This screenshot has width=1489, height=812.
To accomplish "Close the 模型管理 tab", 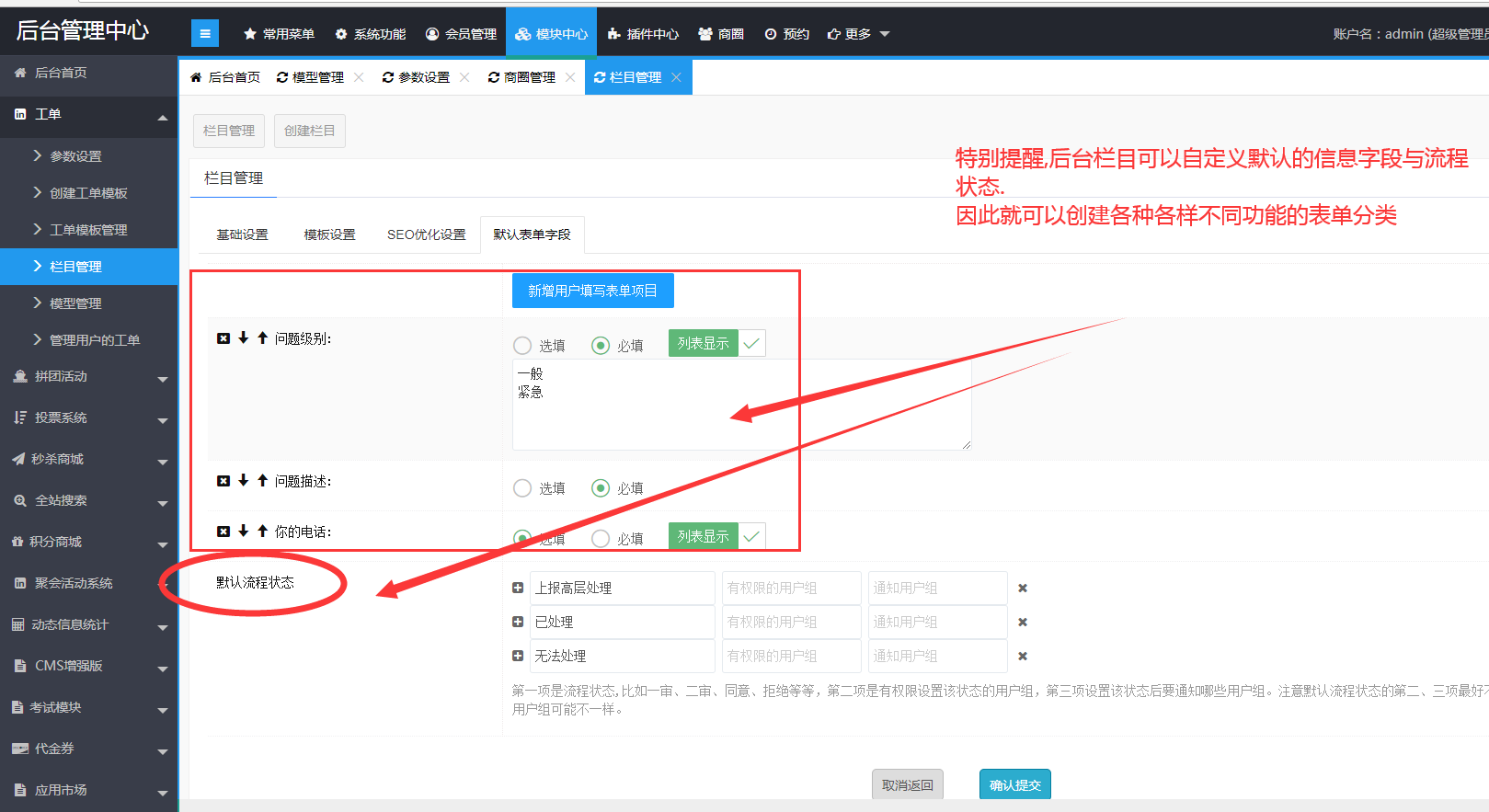I will (x=359, y=77).
